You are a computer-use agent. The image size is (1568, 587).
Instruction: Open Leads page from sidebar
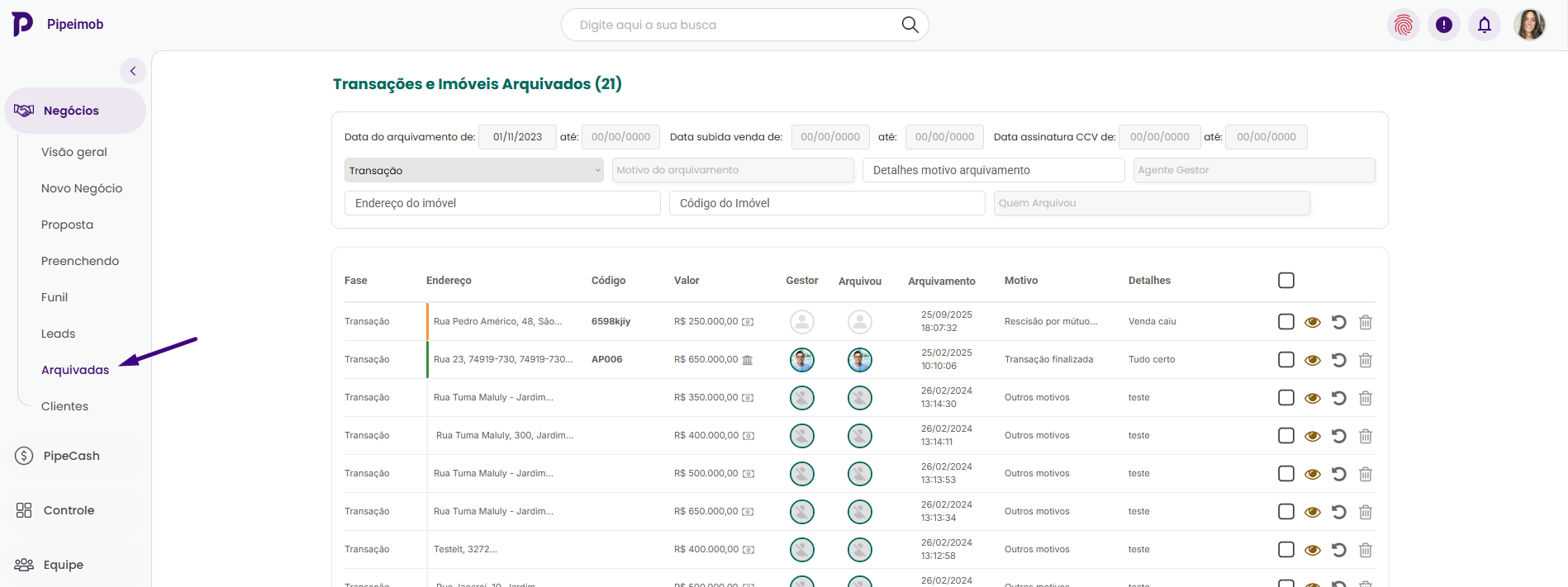pos(58,334)
